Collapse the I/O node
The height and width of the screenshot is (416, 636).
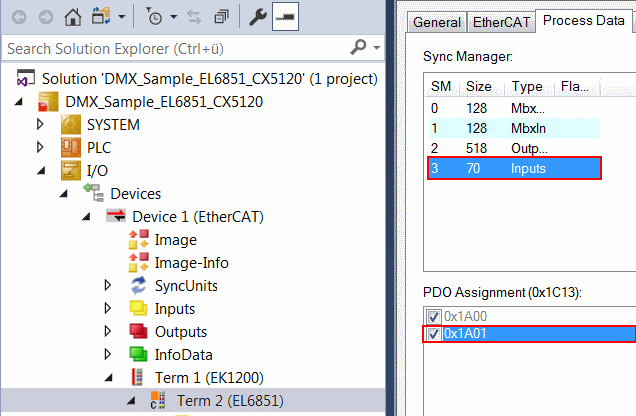tap(41, 171)
